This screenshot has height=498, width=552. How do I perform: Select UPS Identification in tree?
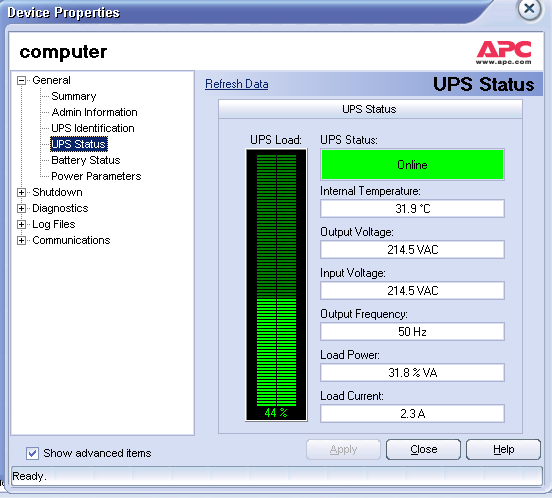tap(93, 128)
